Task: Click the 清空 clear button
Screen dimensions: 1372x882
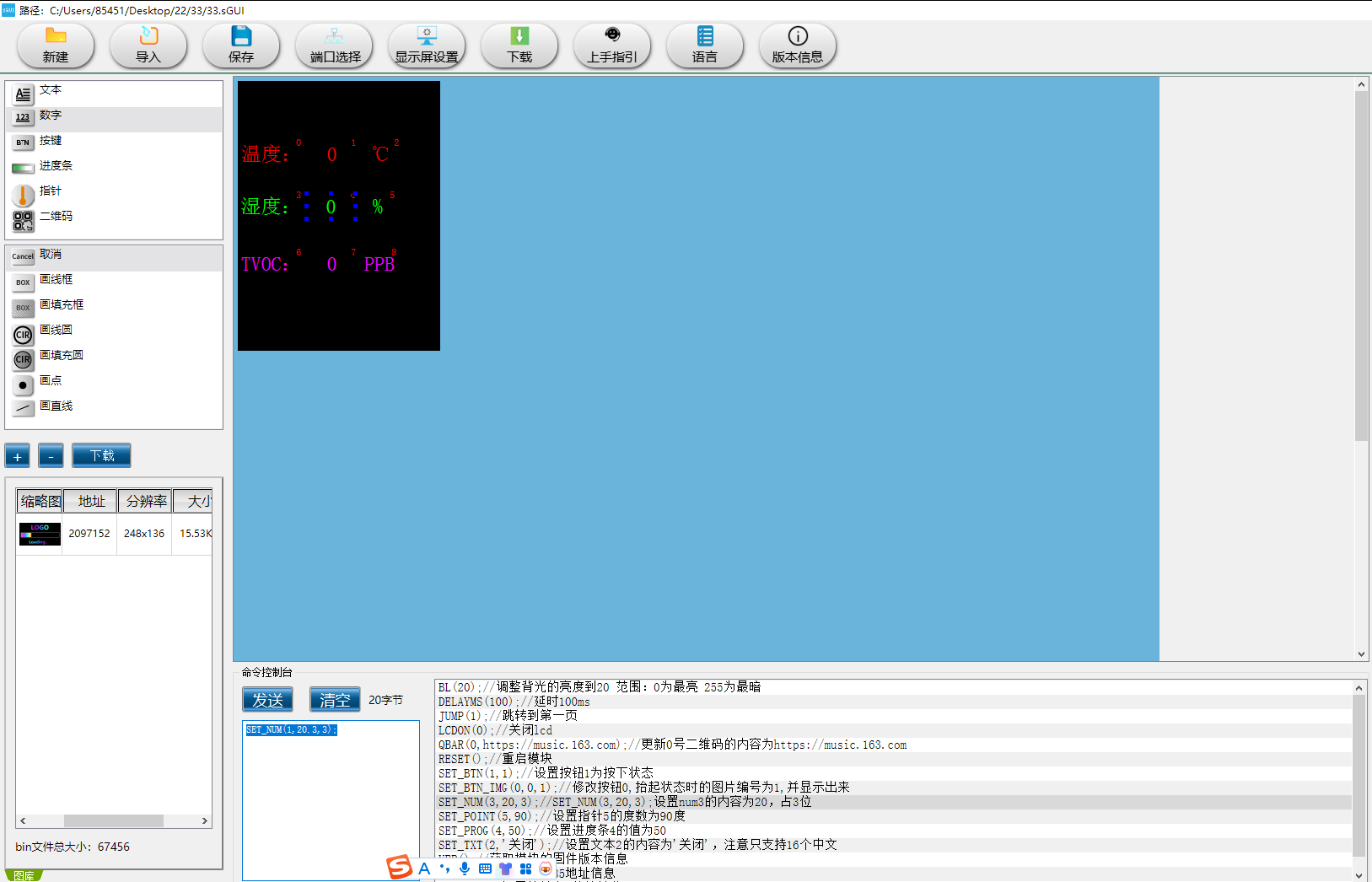Action: coord(335,700)
